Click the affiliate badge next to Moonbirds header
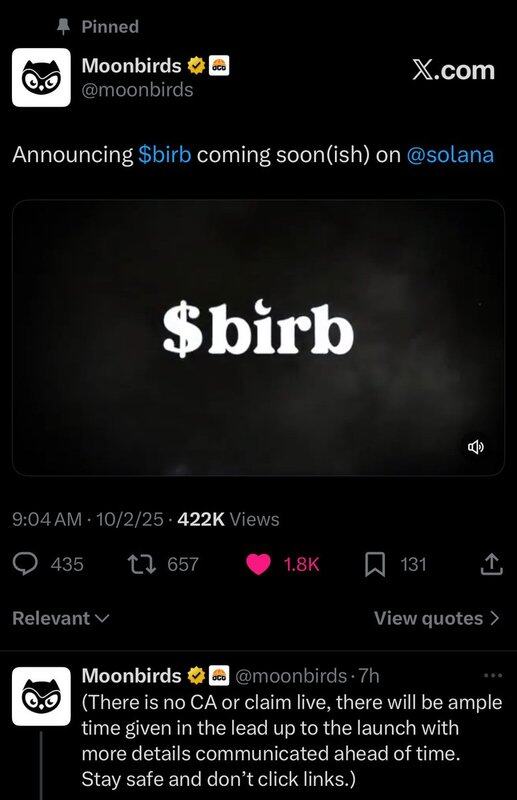Image resolution: width=517 pixels, height=800 pixels. 219,66
